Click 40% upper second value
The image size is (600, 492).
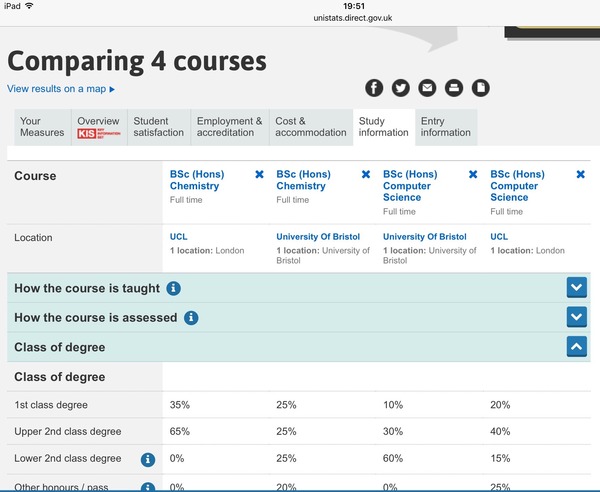[x=500, y=432]
